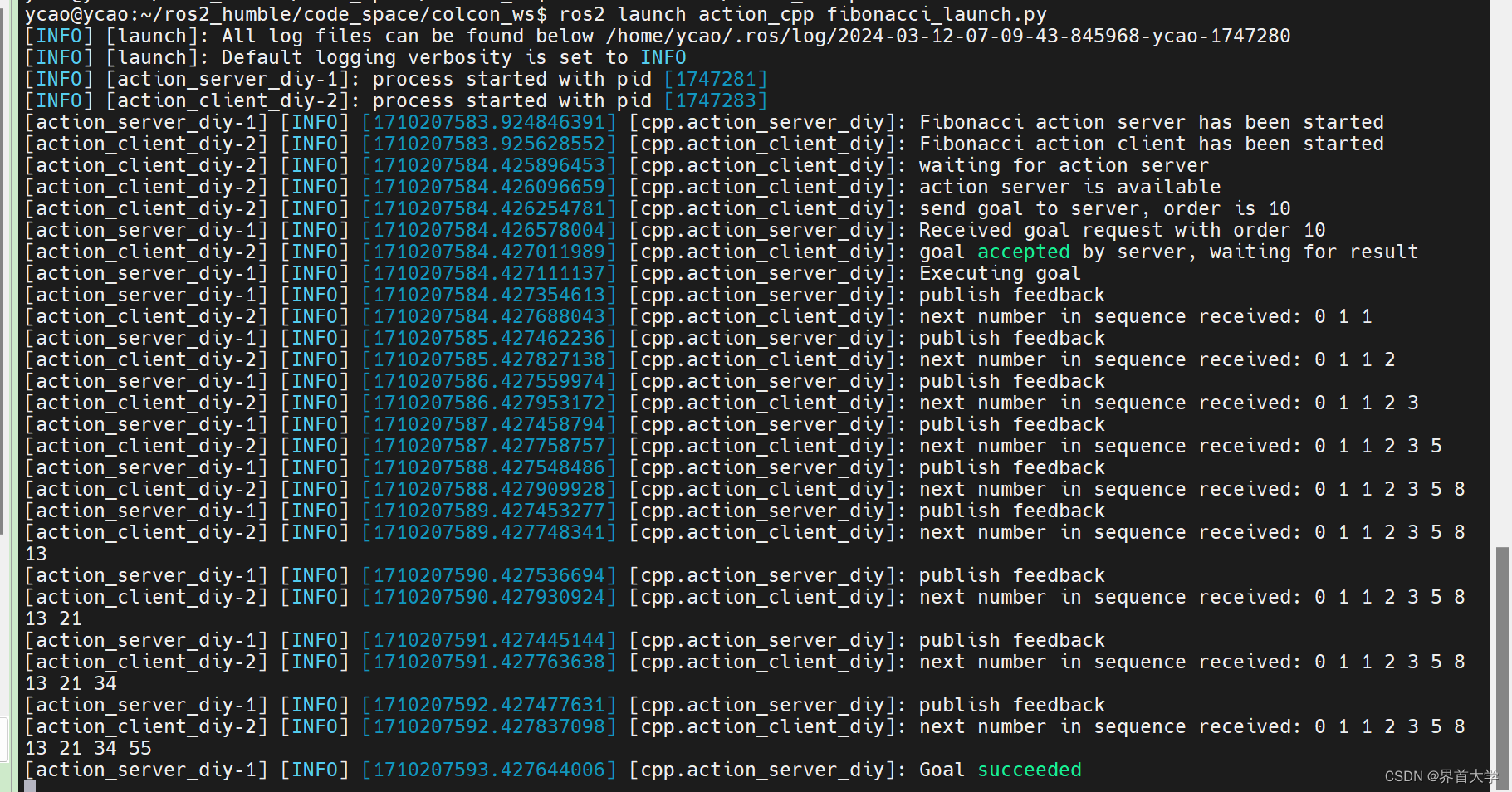The height and width of the screenshot is (792, 1512).
Task: Click the server pid [1747281]
Action: coord(716,79)
